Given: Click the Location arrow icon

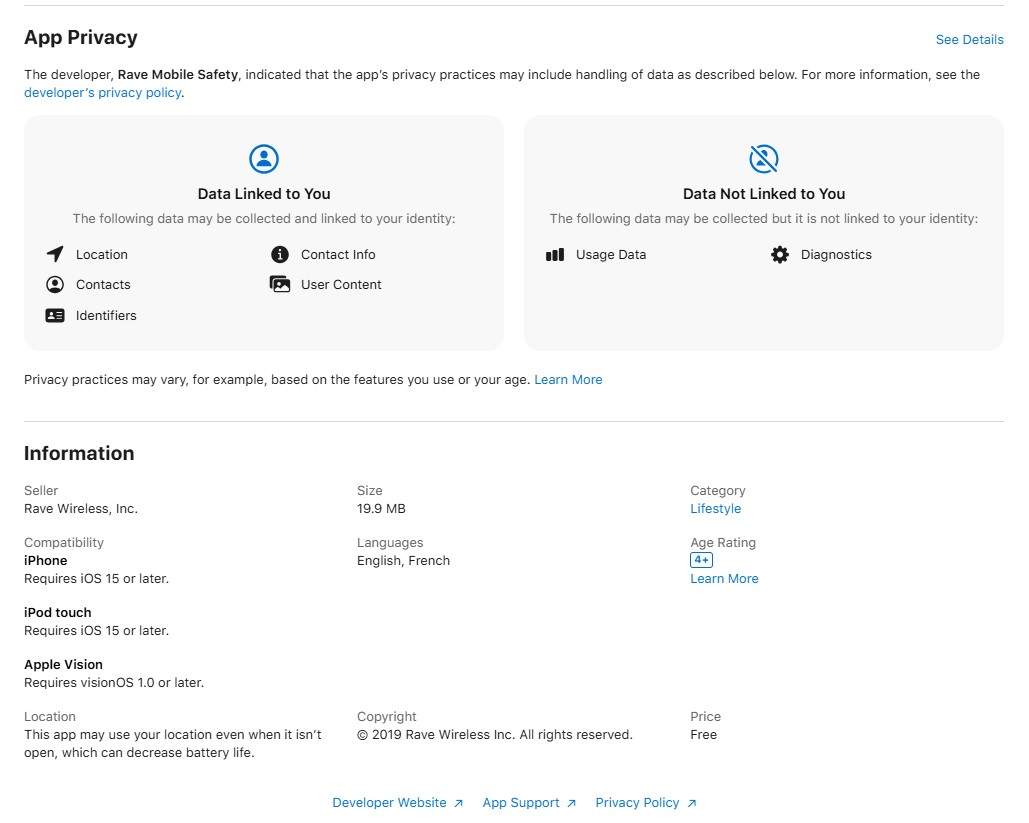Looking at the screenshot, I should pos(55,254).
